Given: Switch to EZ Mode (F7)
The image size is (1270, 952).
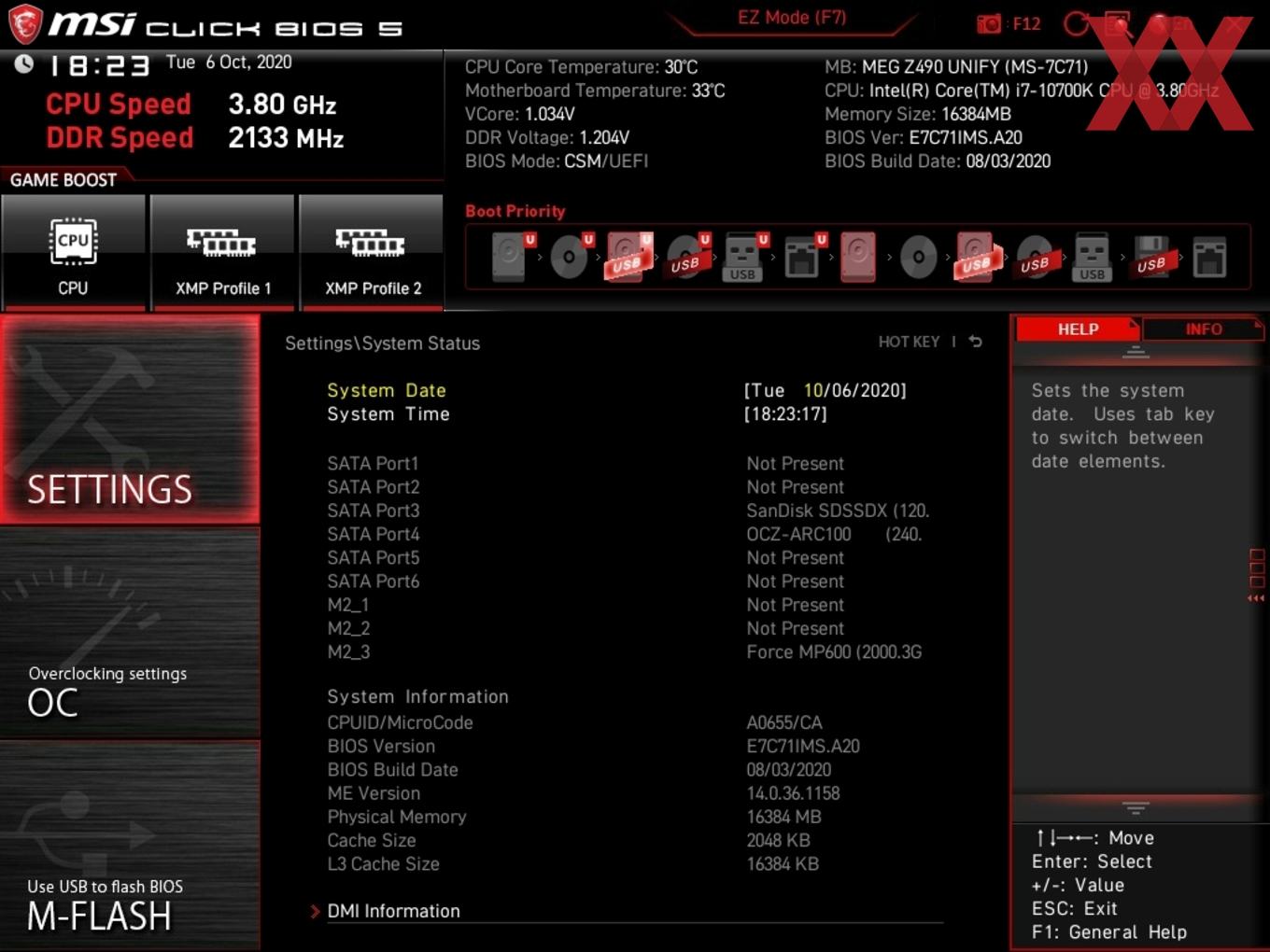Looking at the screenshot, I should coord(792,18).
